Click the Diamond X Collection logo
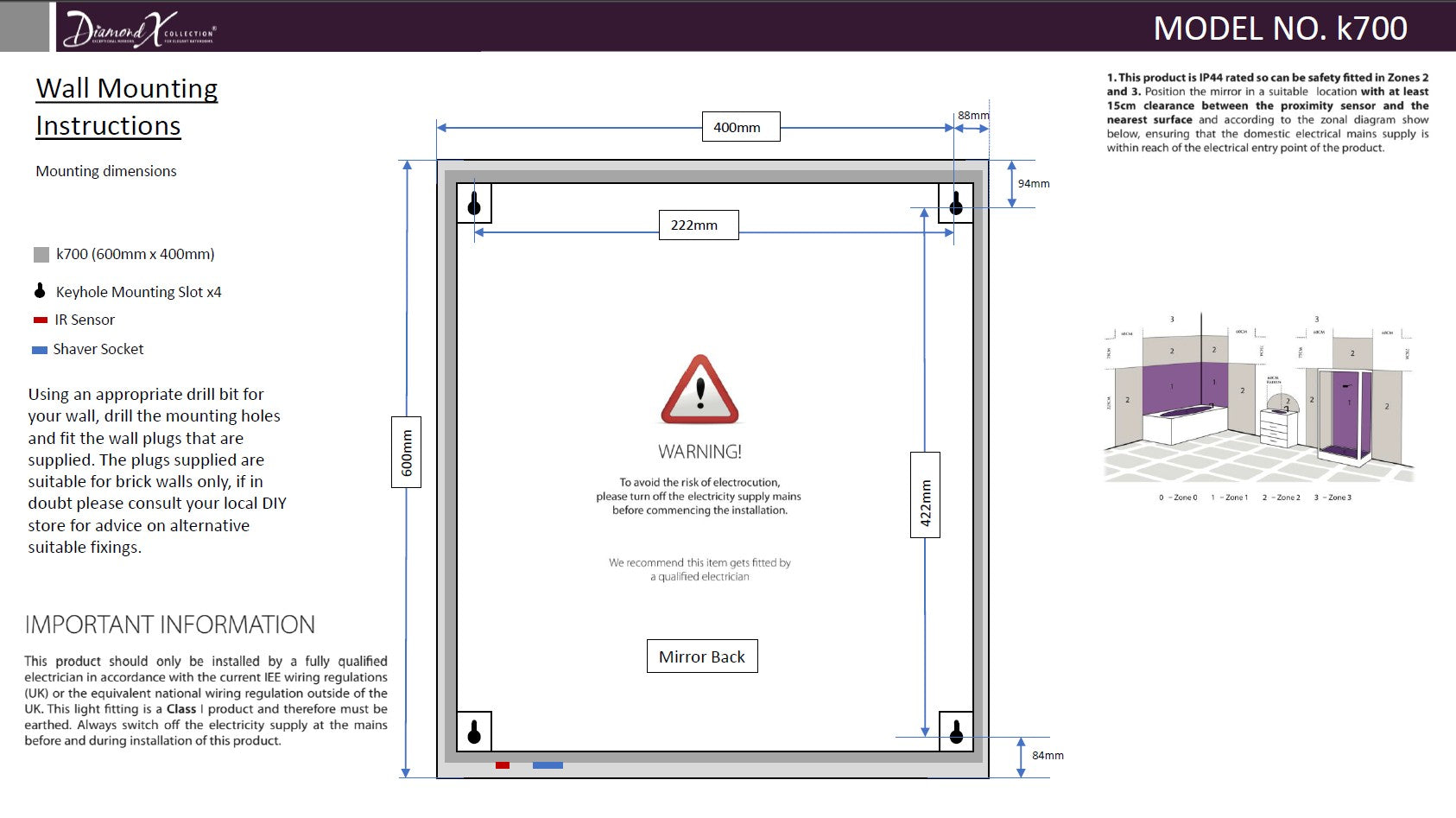This screenshot has height=818, width=1456. click(140, 29)
